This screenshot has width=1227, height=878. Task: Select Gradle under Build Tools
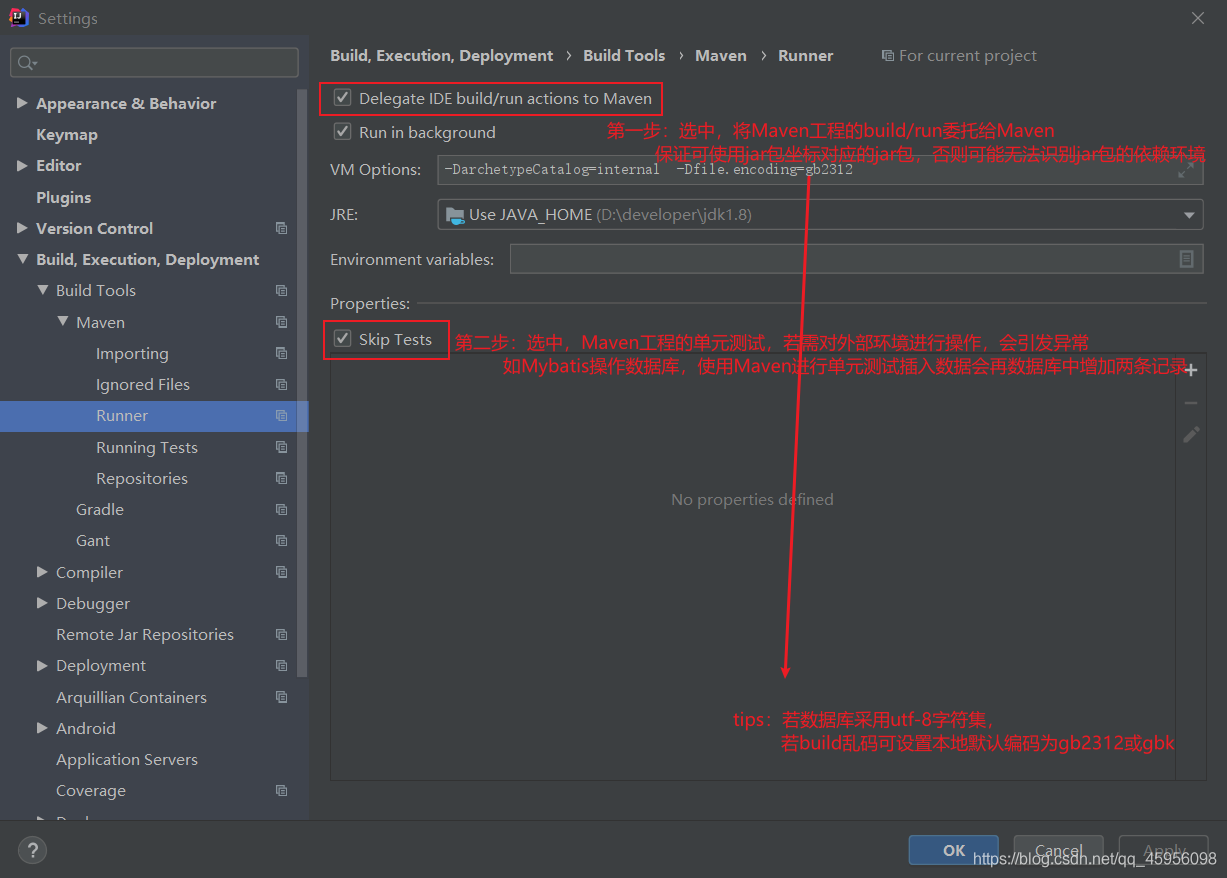100,509
